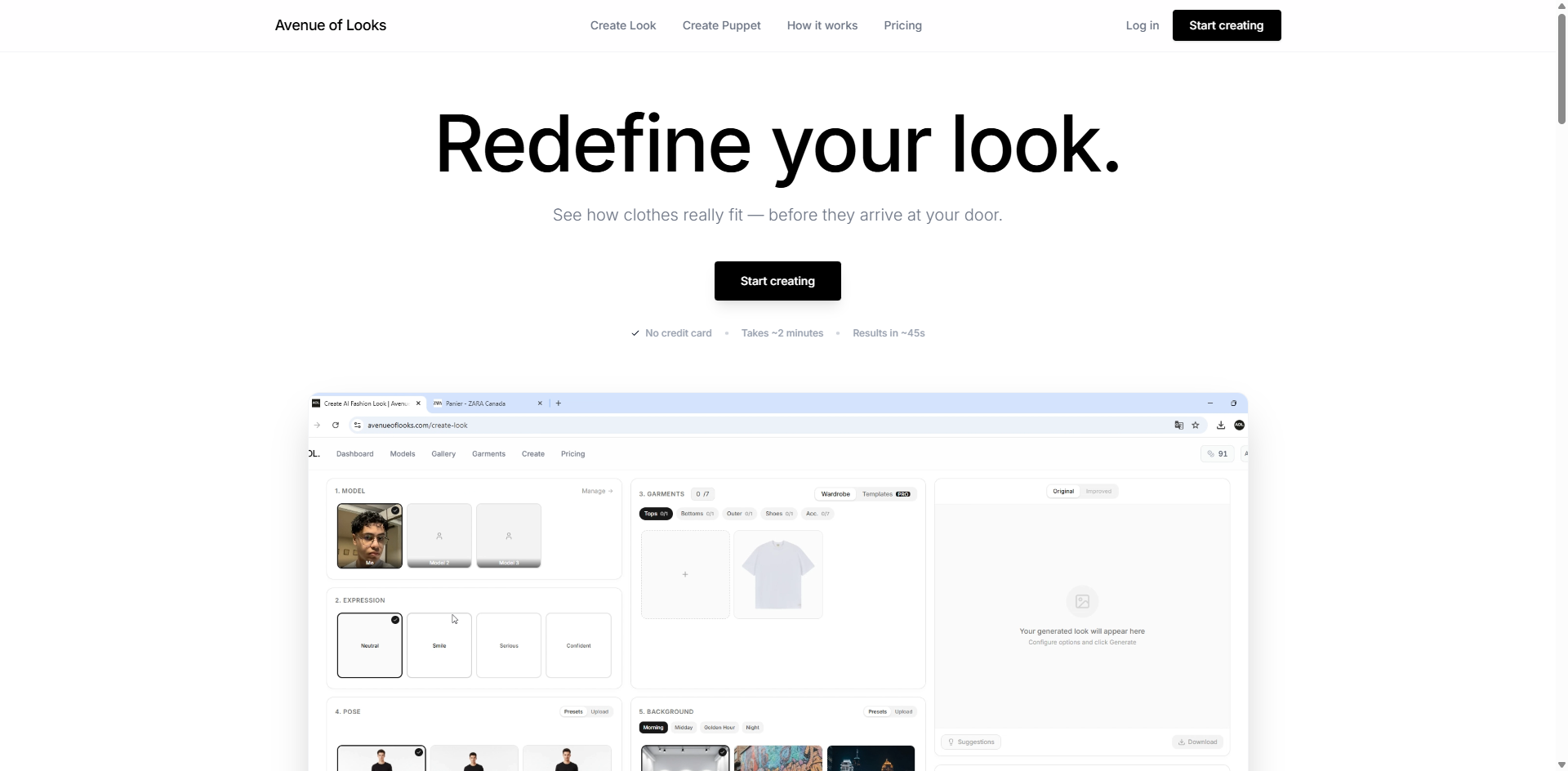Open browser downloads from the toolbar icon
Image resolution: width=1568 pixels, height=771 pixels.
pyautogui.click(x=1220, y=425)
